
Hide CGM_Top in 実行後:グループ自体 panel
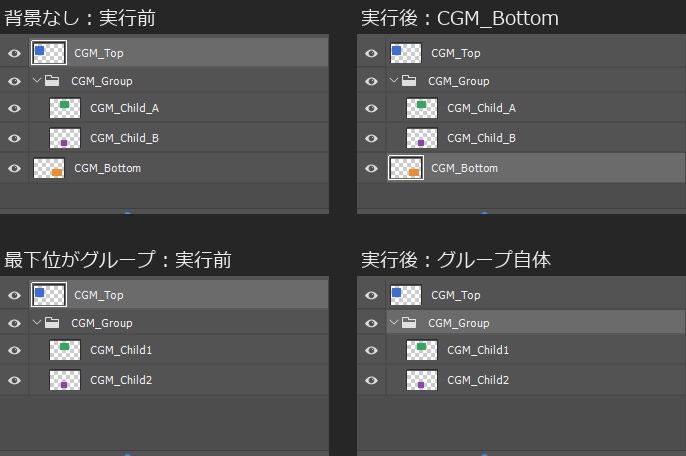371,295
